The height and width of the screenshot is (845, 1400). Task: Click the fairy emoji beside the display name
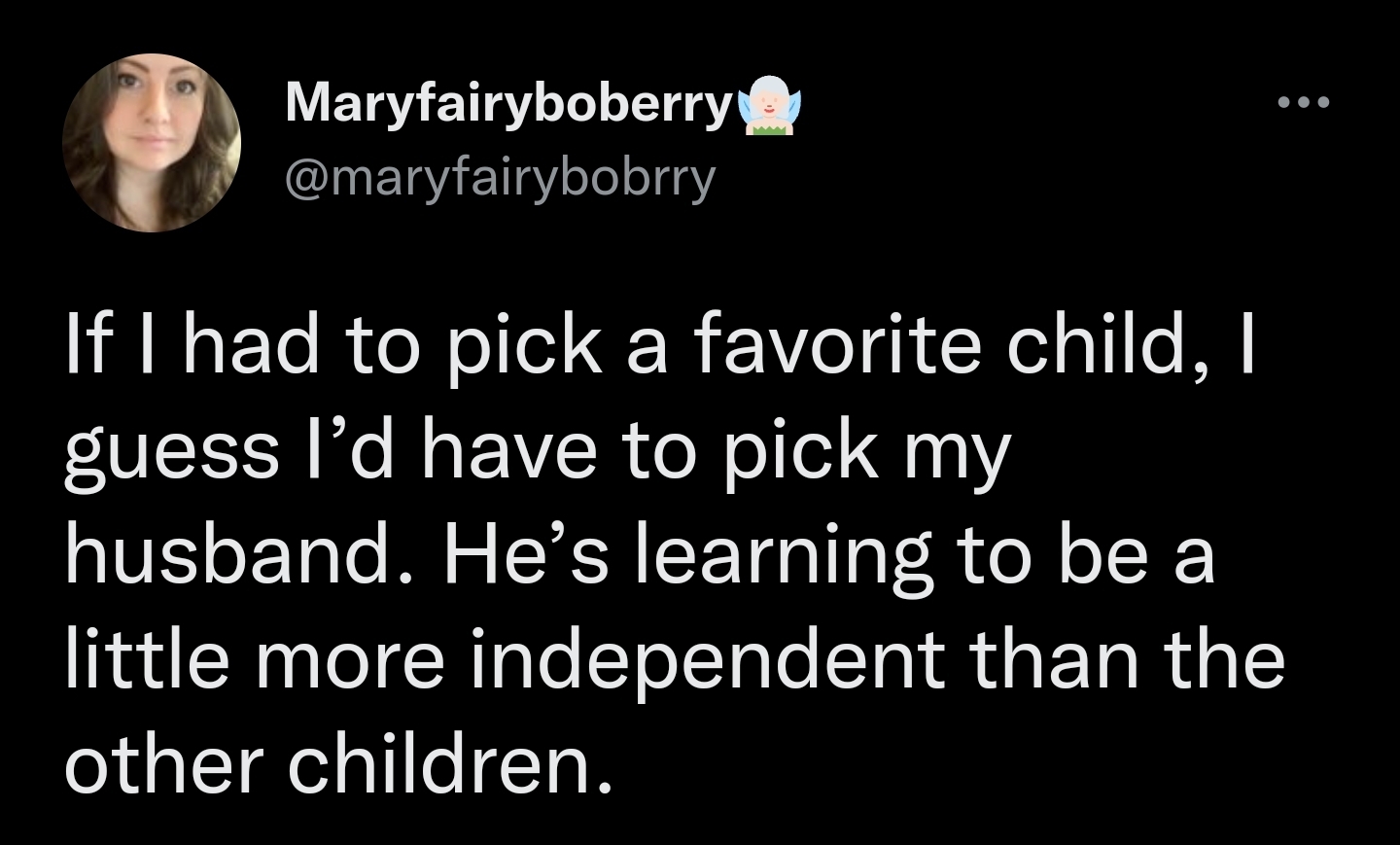pyautogui.click(x=766, y=105)
